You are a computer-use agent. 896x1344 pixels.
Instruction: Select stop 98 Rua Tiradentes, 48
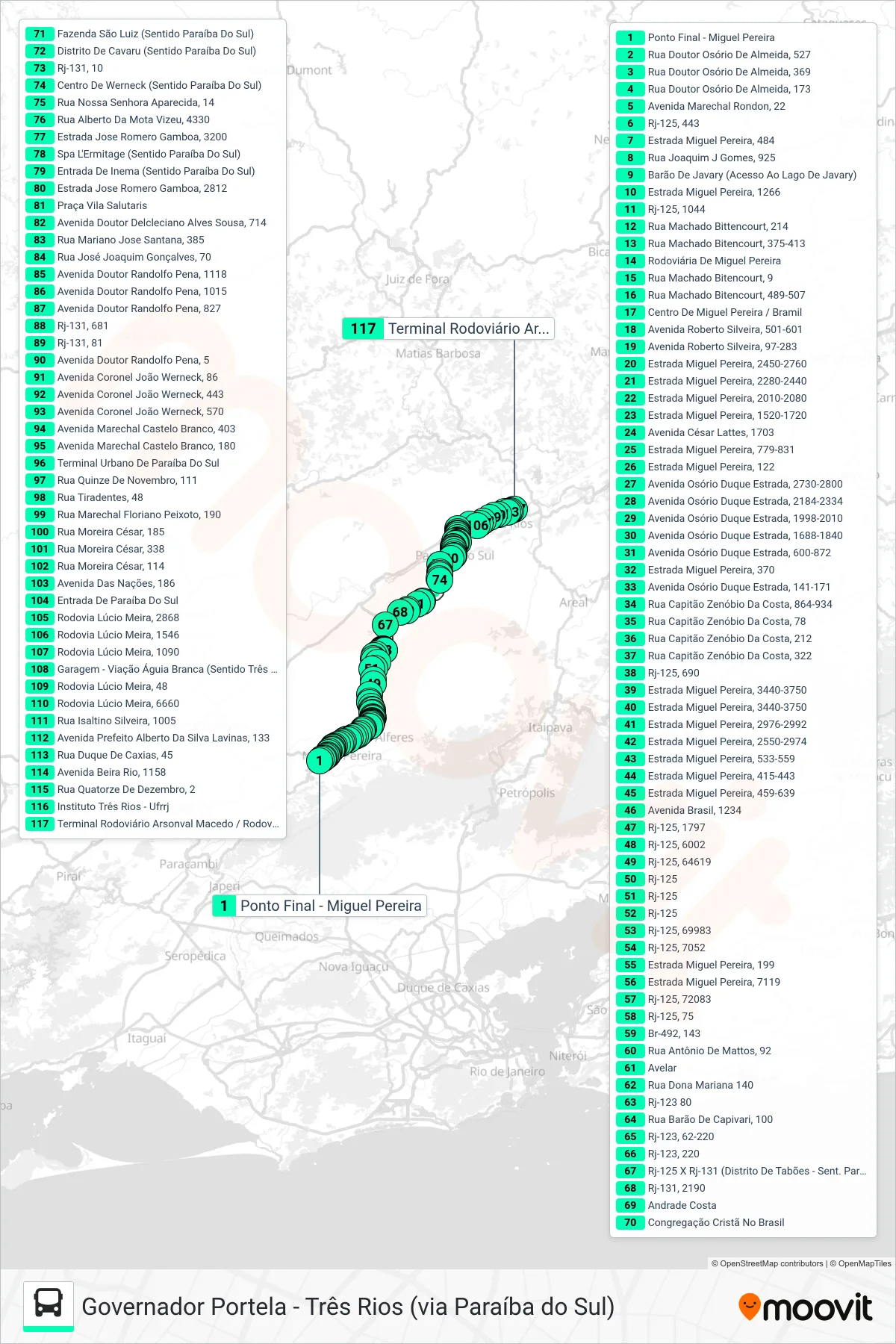pos(152,497)
